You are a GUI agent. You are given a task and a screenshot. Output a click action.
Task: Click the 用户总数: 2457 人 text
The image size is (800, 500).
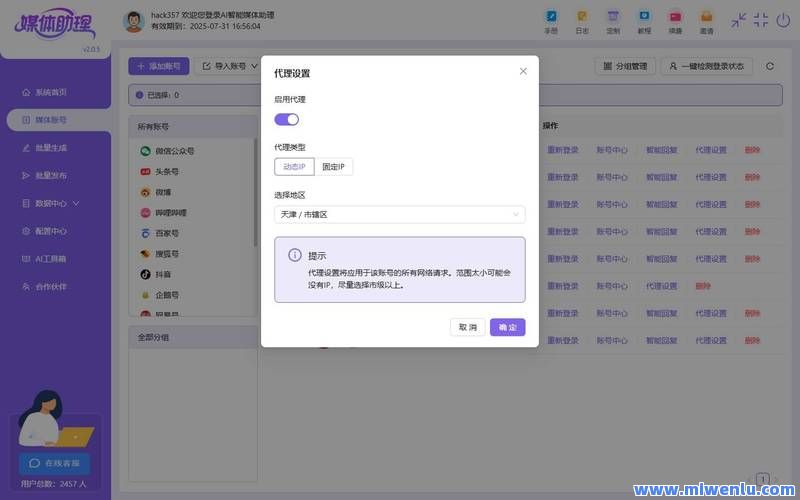(x=54, y=484)
